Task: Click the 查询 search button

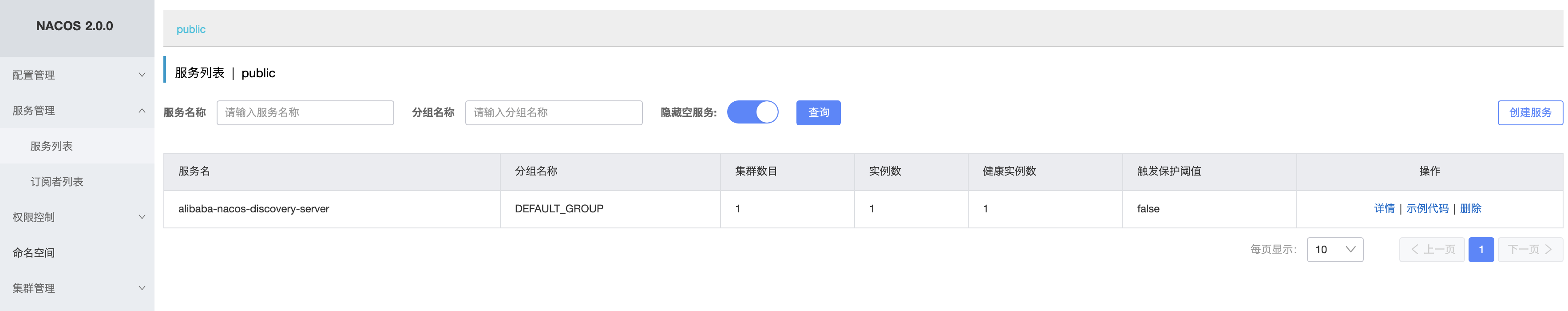Action: (x=818, y=112)
